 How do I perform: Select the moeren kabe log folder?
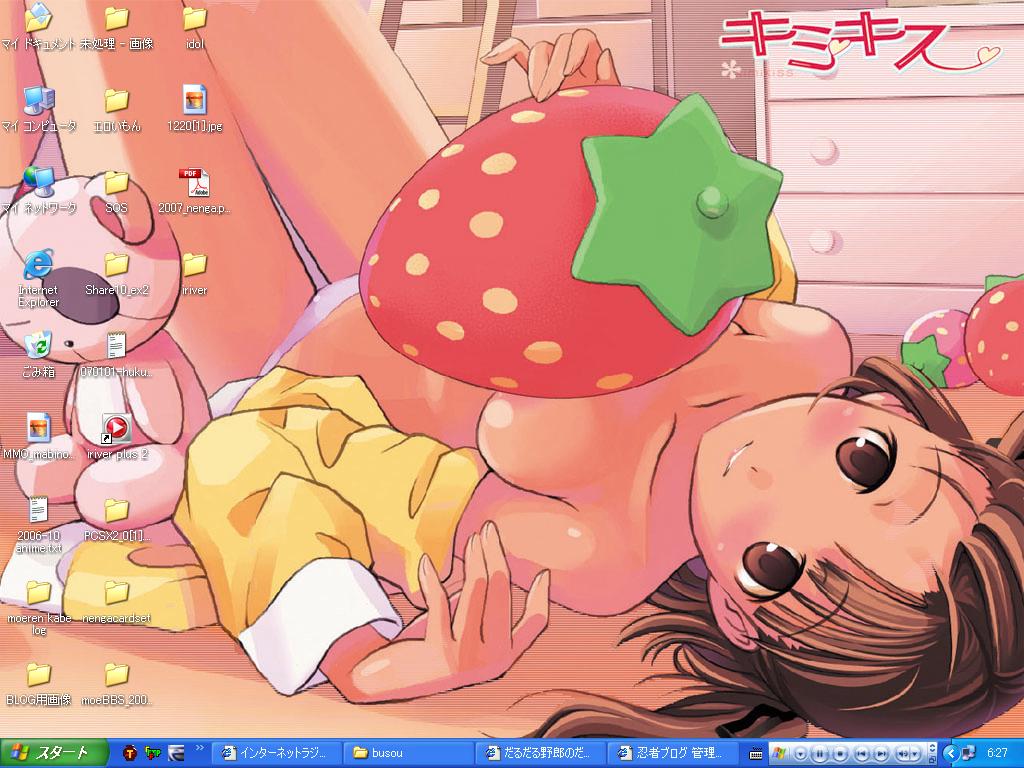(39, 607)
